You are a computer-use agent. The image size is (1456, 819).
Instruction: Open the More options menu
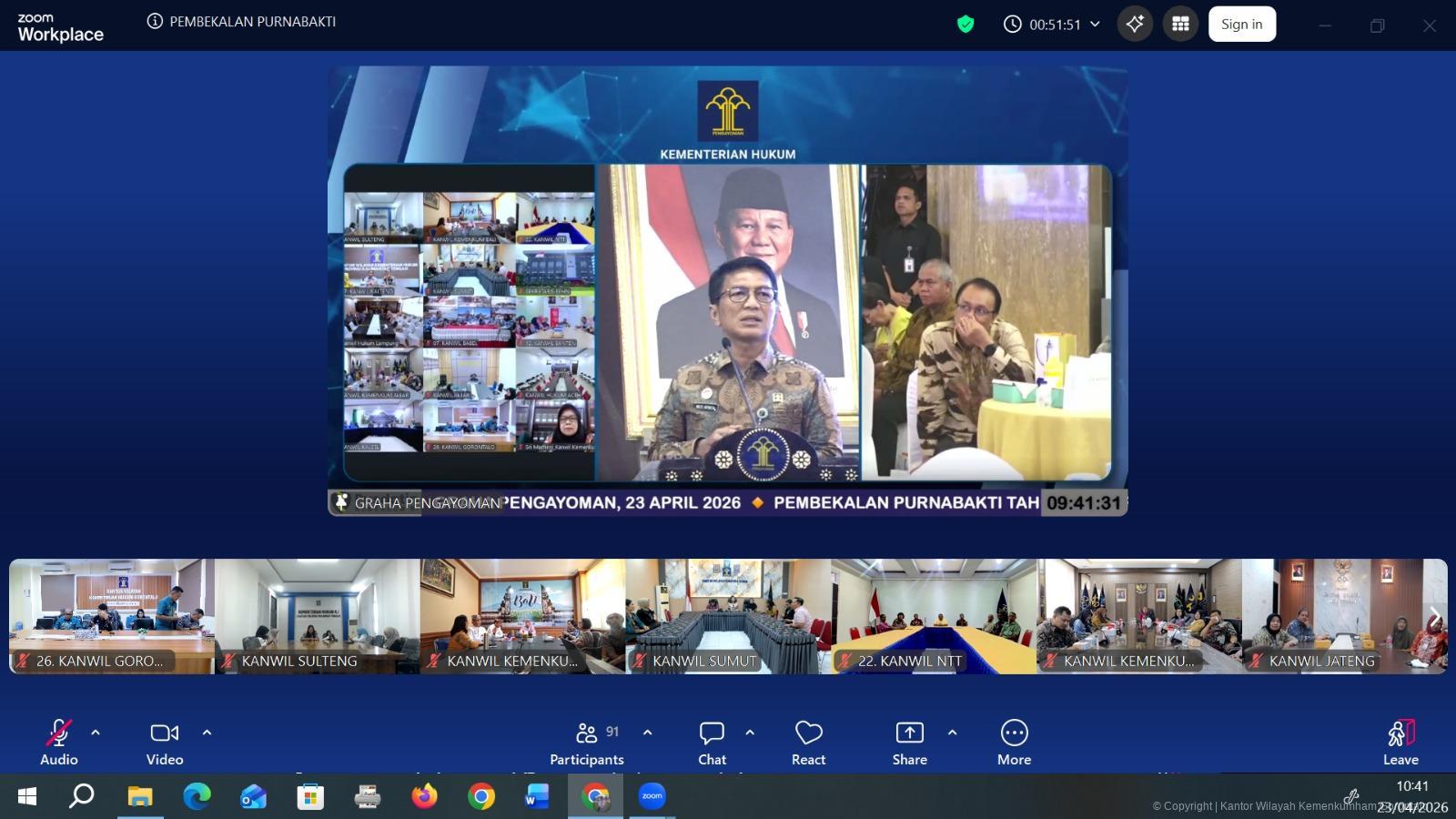point(1014,743)
